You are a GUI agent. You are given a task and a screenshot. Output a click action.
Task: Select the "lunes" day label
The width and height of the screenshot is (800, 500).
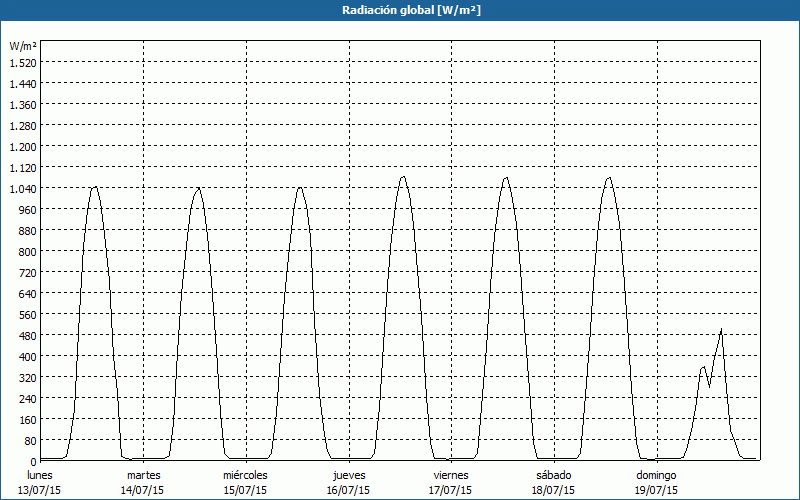40,475
